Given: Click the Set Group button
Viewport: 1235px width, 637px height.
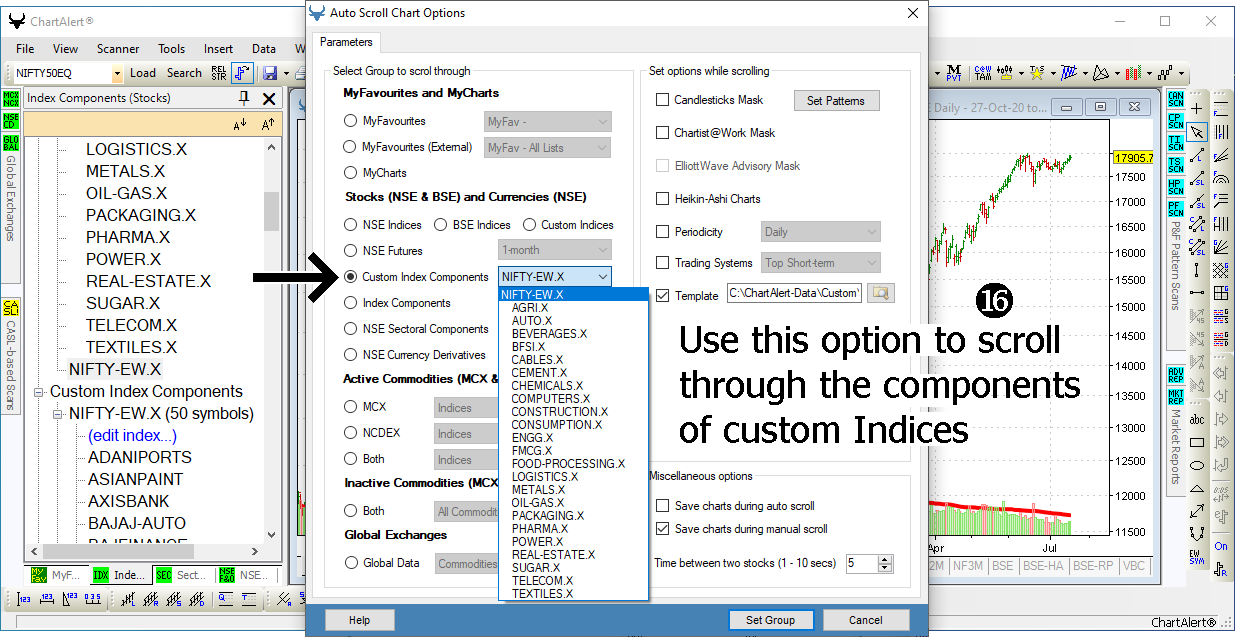Looking at the screenshot, I should (x=770, y=620).
